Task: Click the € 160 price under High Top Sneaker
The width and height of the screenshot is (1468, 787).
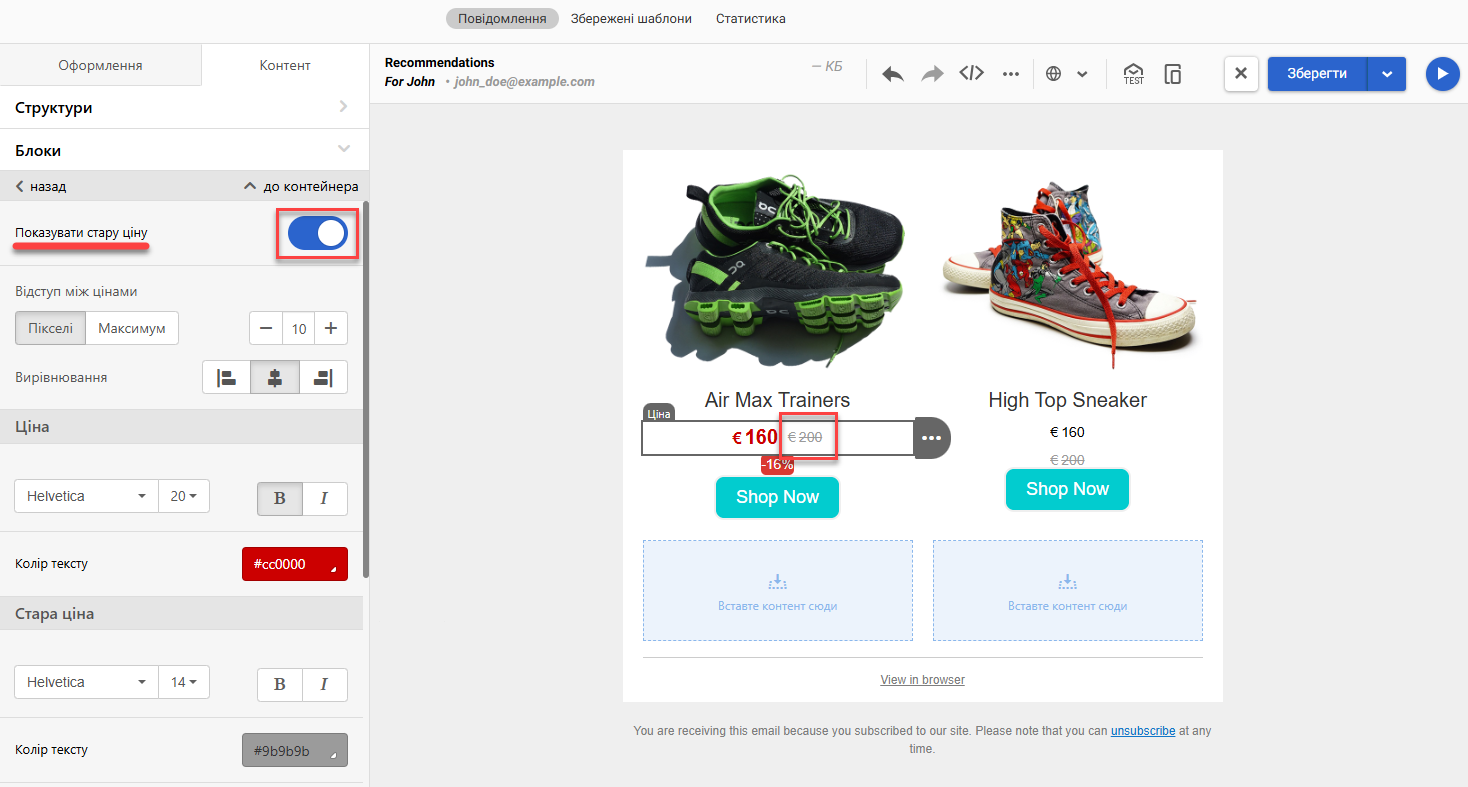Action: pos(1067,432)
